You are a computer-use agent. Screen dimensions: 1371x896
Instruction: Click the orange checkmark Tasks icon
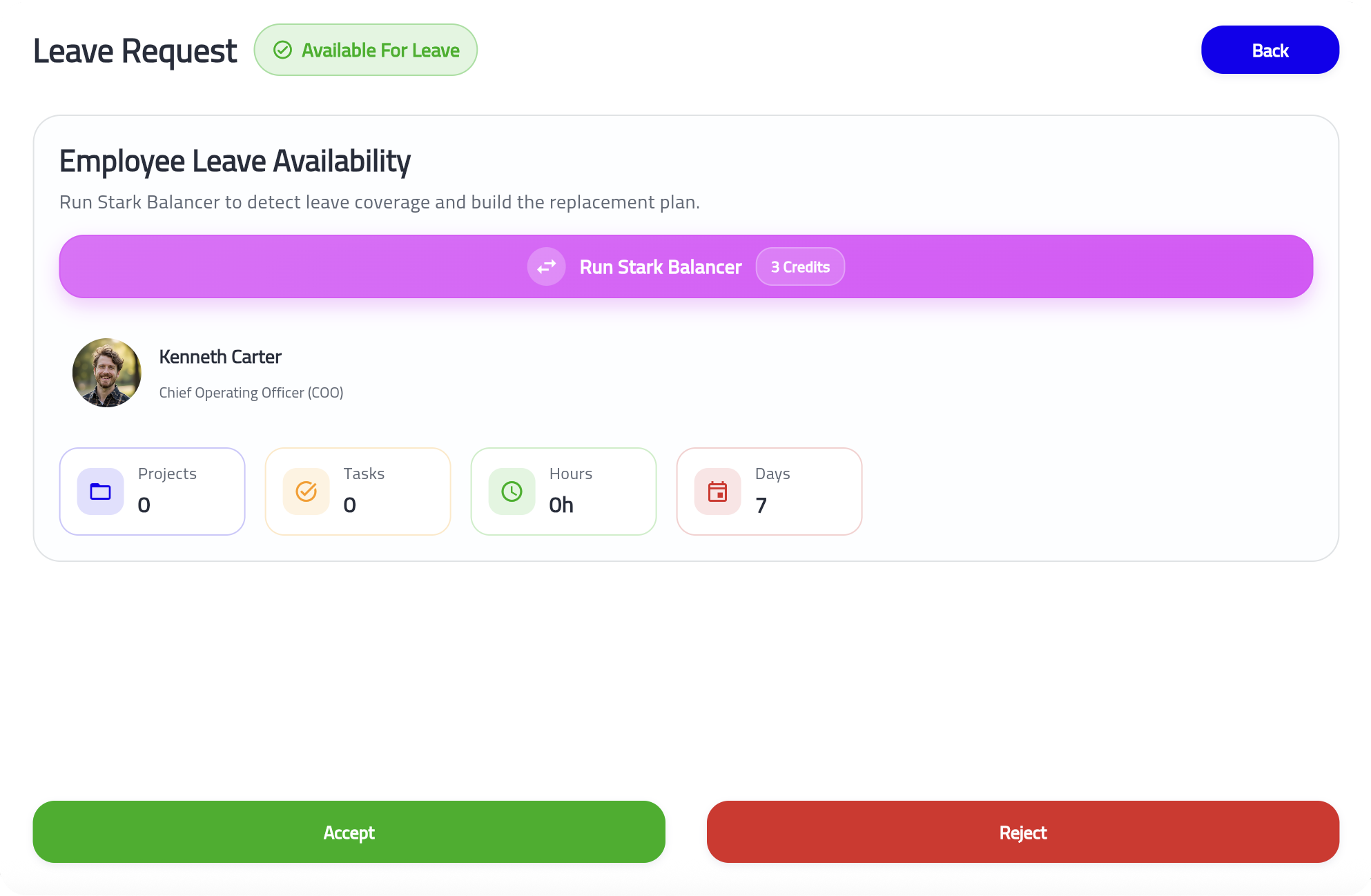coord(307,491)
